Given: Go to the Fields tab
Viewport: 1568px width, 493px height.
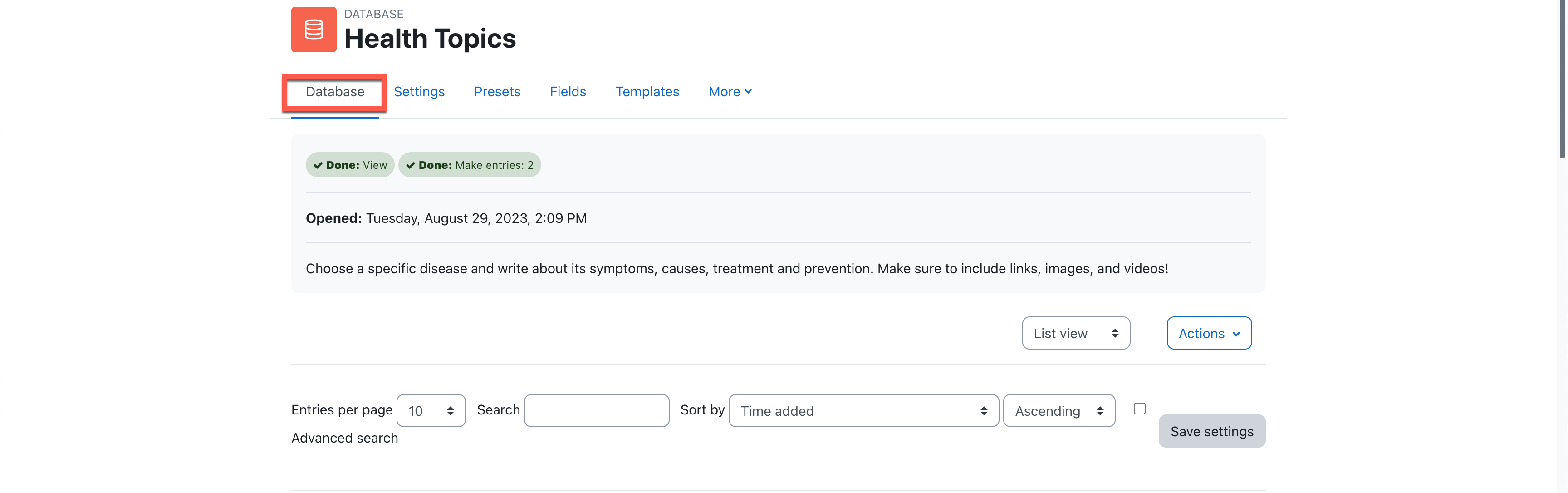Looking at the screenshot, I should pos(568,91).
